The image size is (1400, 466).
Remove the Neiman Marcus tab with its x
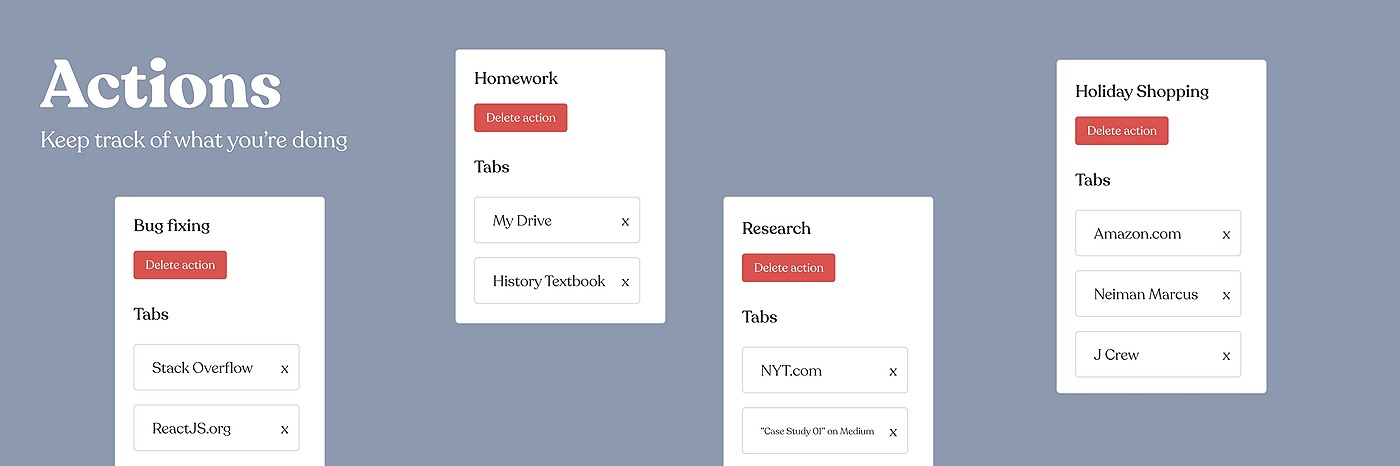coord(1226,296)
